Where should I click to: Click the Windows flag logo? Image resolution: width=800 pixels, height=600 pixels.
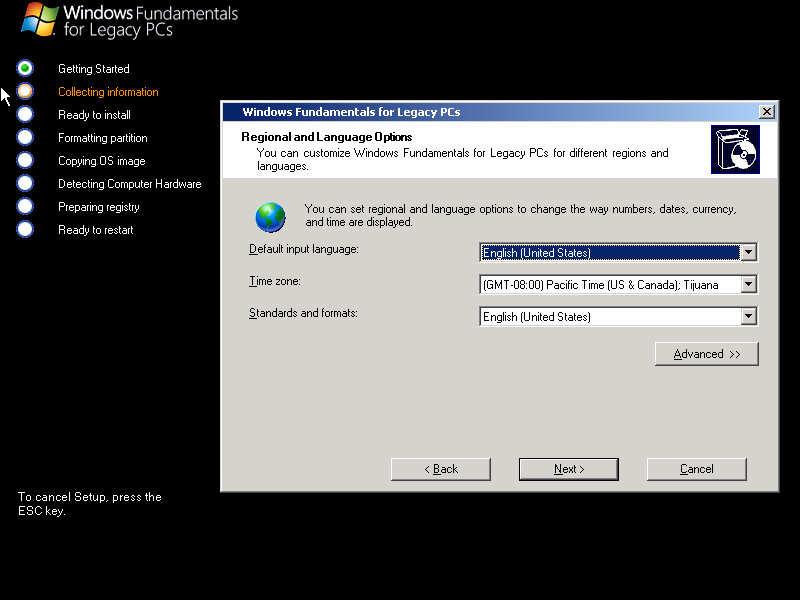point(39,19)
